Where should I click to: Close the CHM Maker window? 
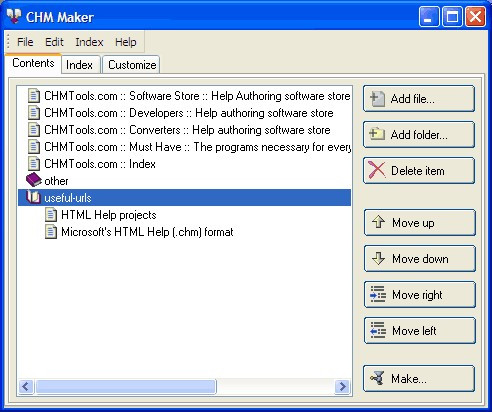pyautogui.click(x=475, y=16)
